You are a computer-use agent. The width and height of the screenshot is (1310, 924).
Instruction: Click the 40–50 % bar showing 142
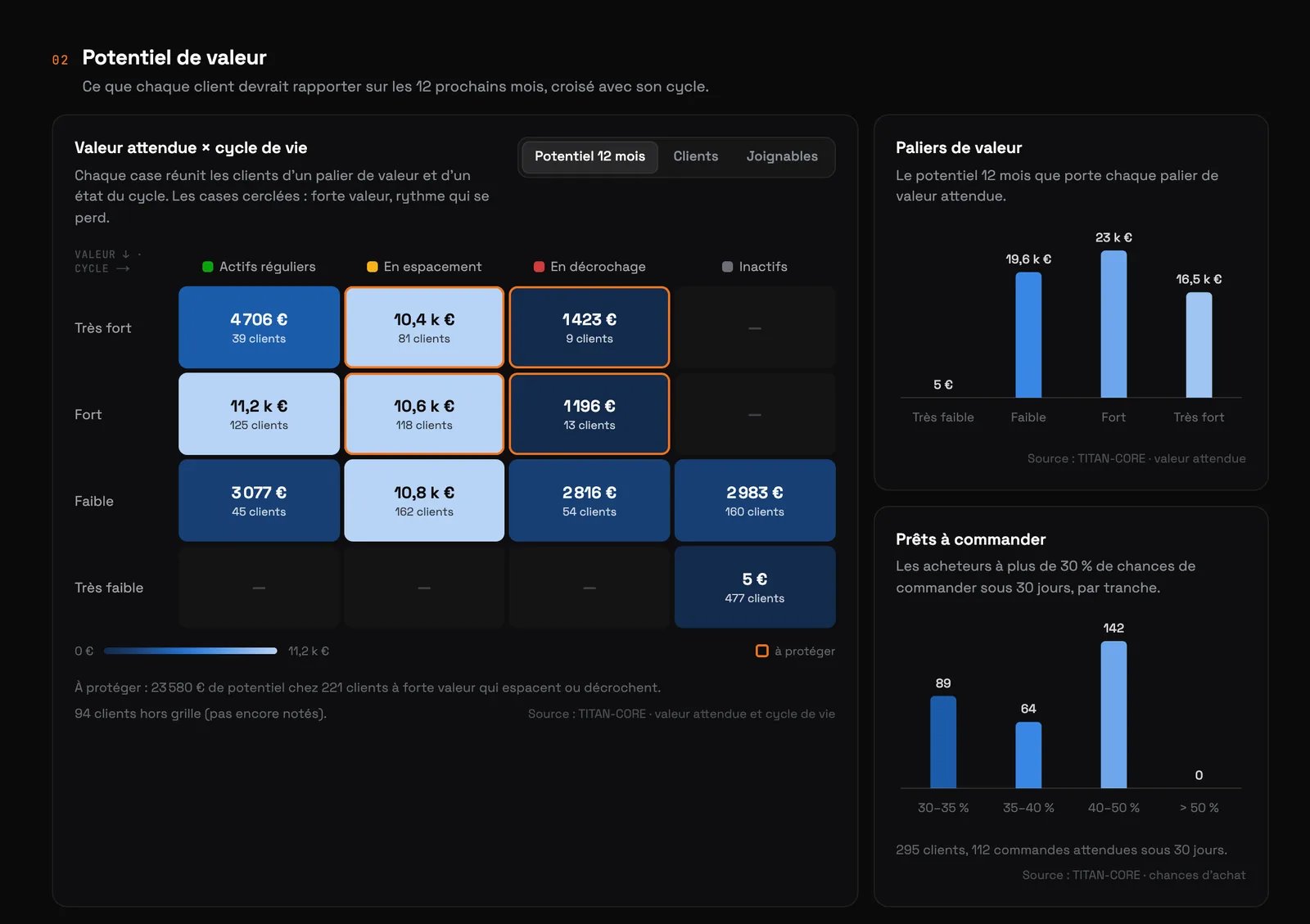coord(1113,714)
